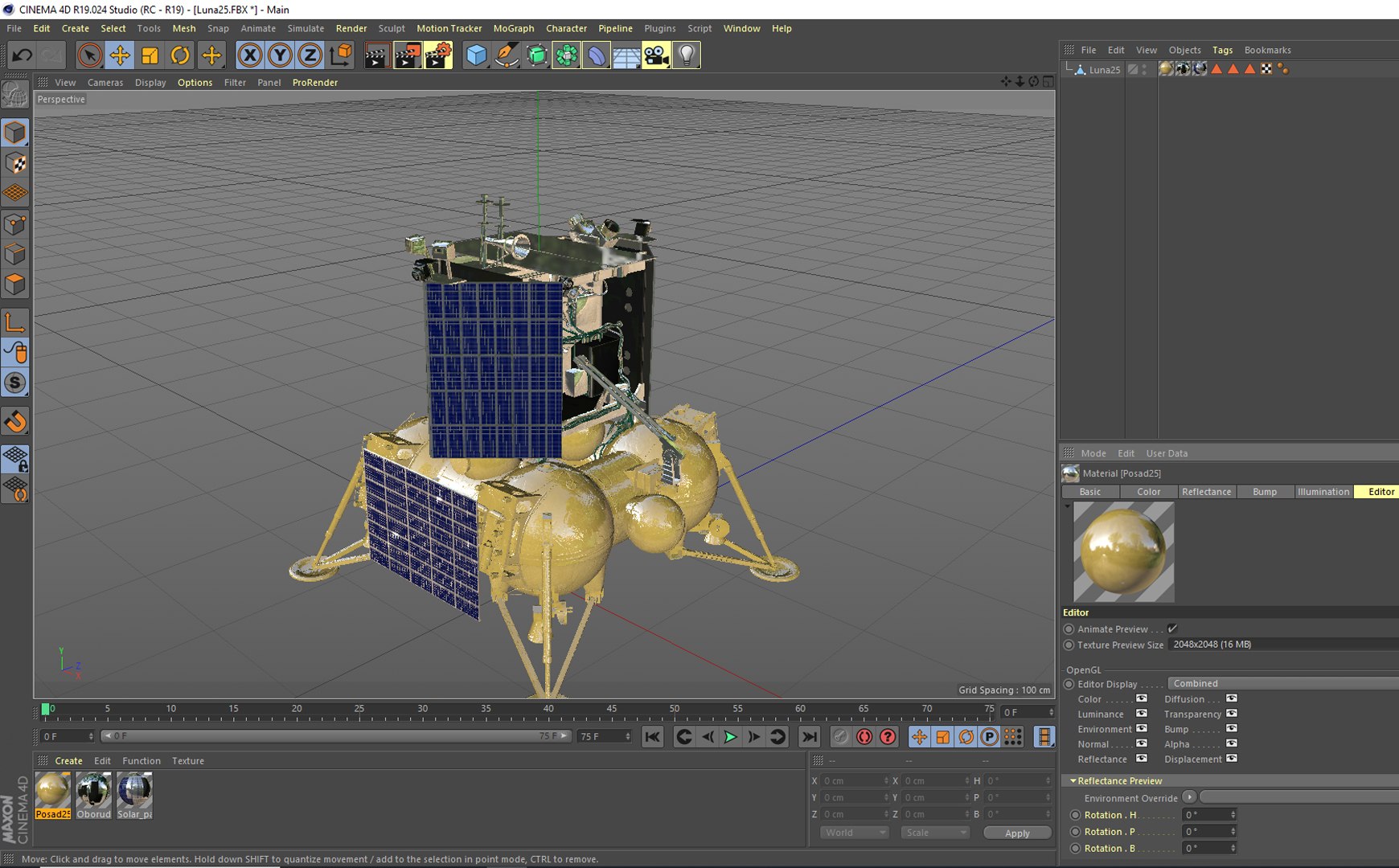The image size is (1399, 868).
Task: Open the Scale dropdown in coordinates panel
Action: (x=935, y=833)
